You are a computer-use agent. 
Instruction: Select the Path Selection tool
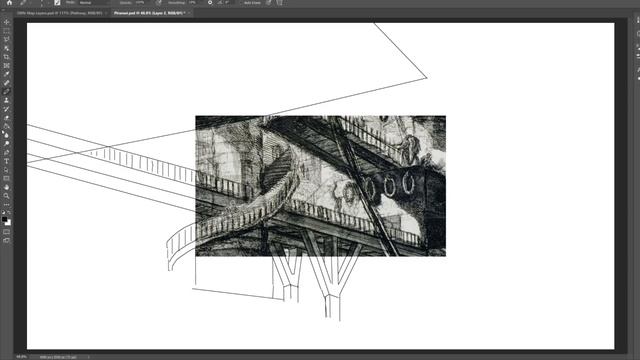[6, 170]
